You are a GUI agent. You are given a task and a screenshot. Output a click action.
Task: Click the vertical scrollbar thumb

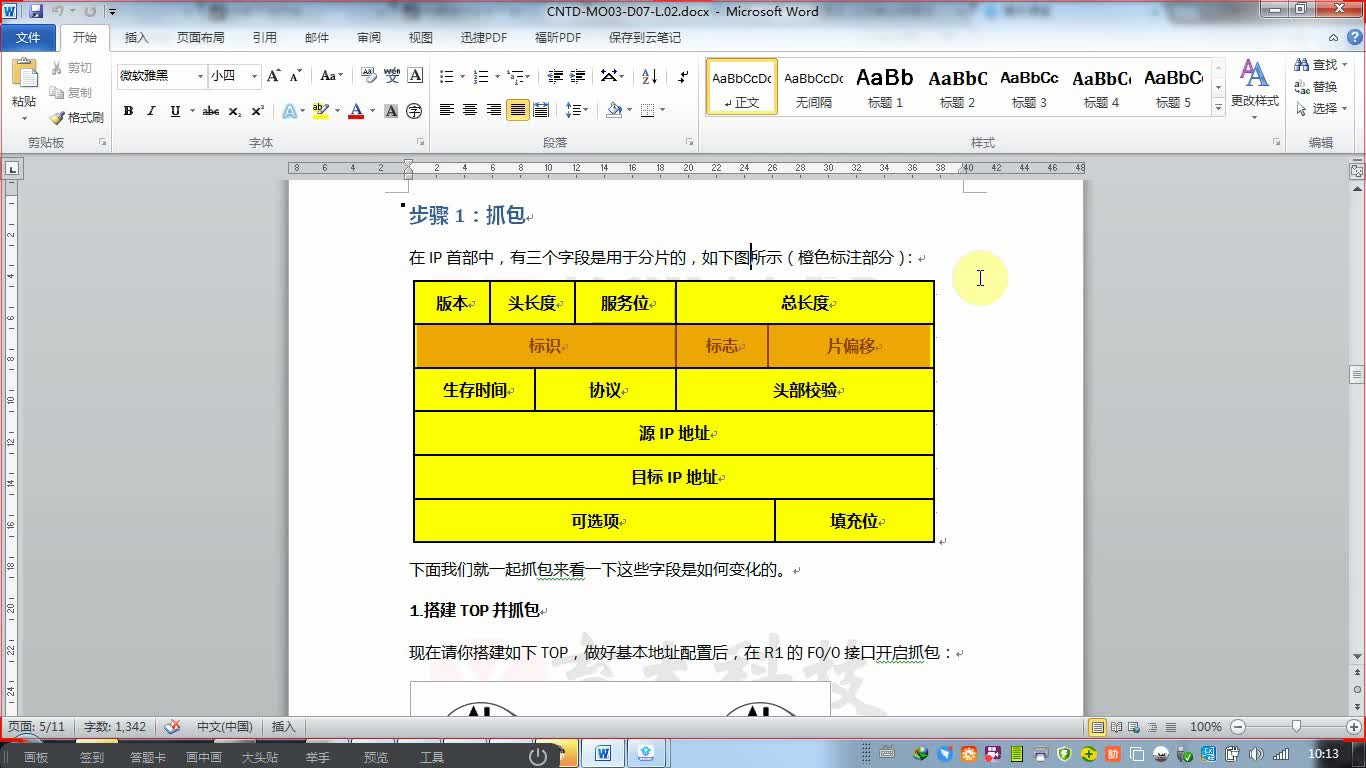coord(1356,375)
